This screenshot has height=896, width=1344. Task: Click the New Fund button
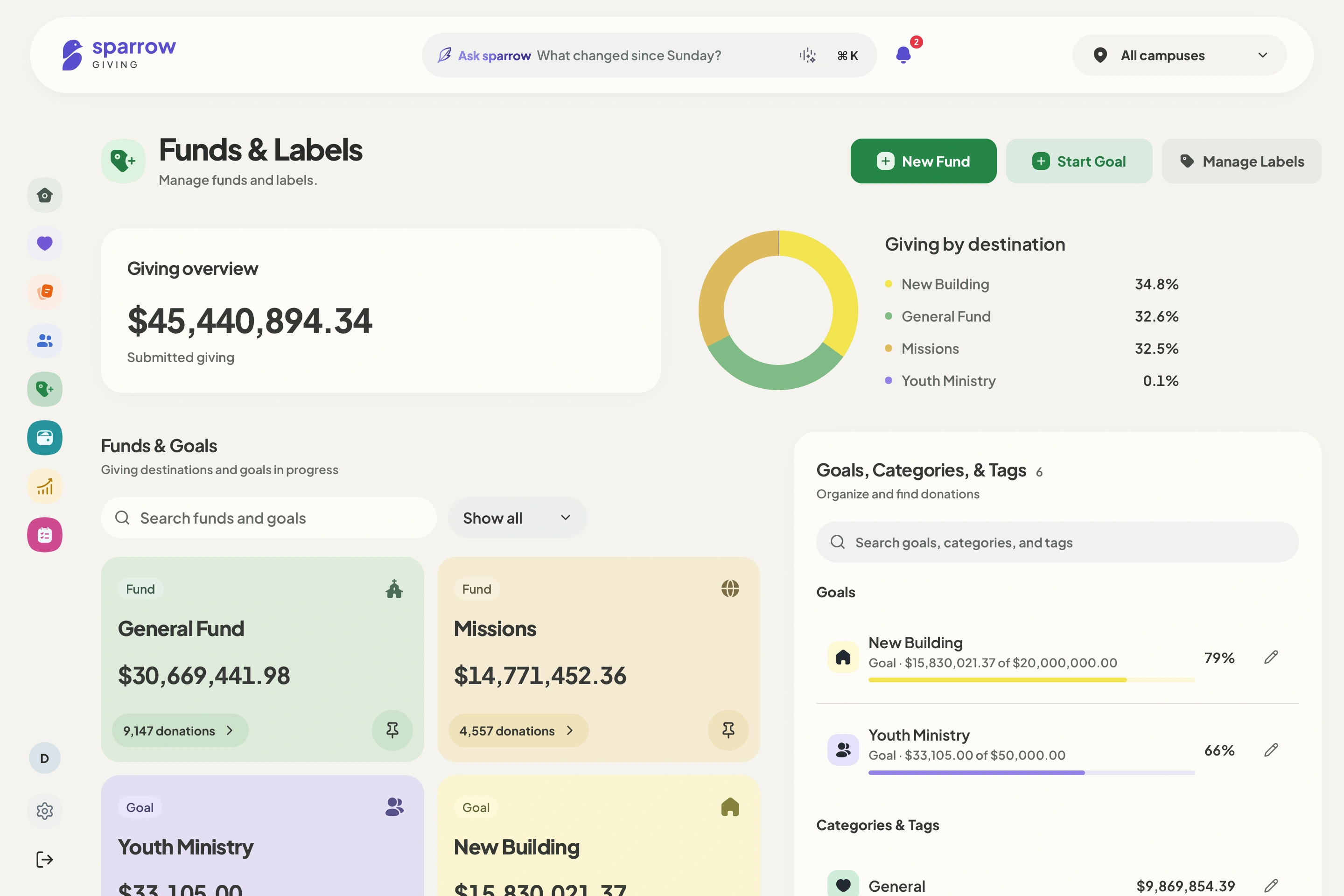(x=924, y=161)
